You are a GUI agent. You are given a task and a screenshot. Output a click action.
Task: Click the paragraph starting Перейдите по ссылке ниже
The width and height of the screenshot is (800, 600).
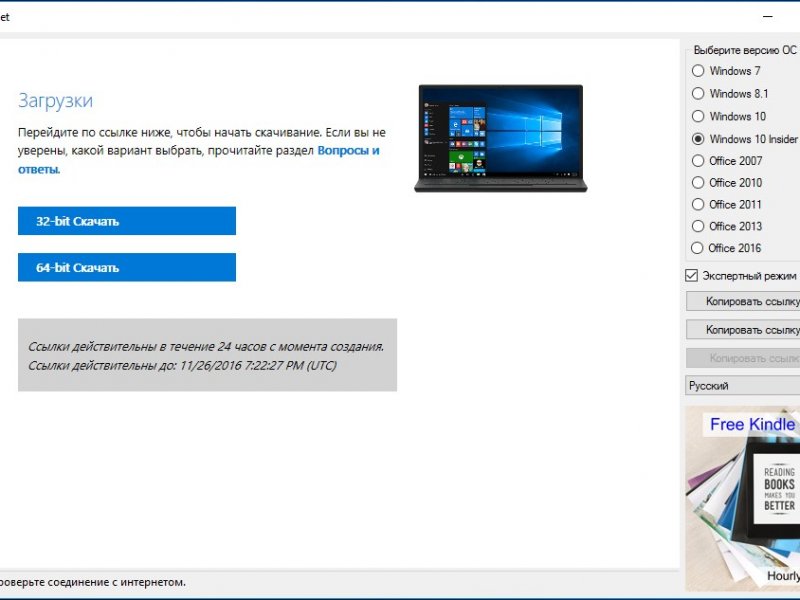pyautogui.click(x=202, y=151)
